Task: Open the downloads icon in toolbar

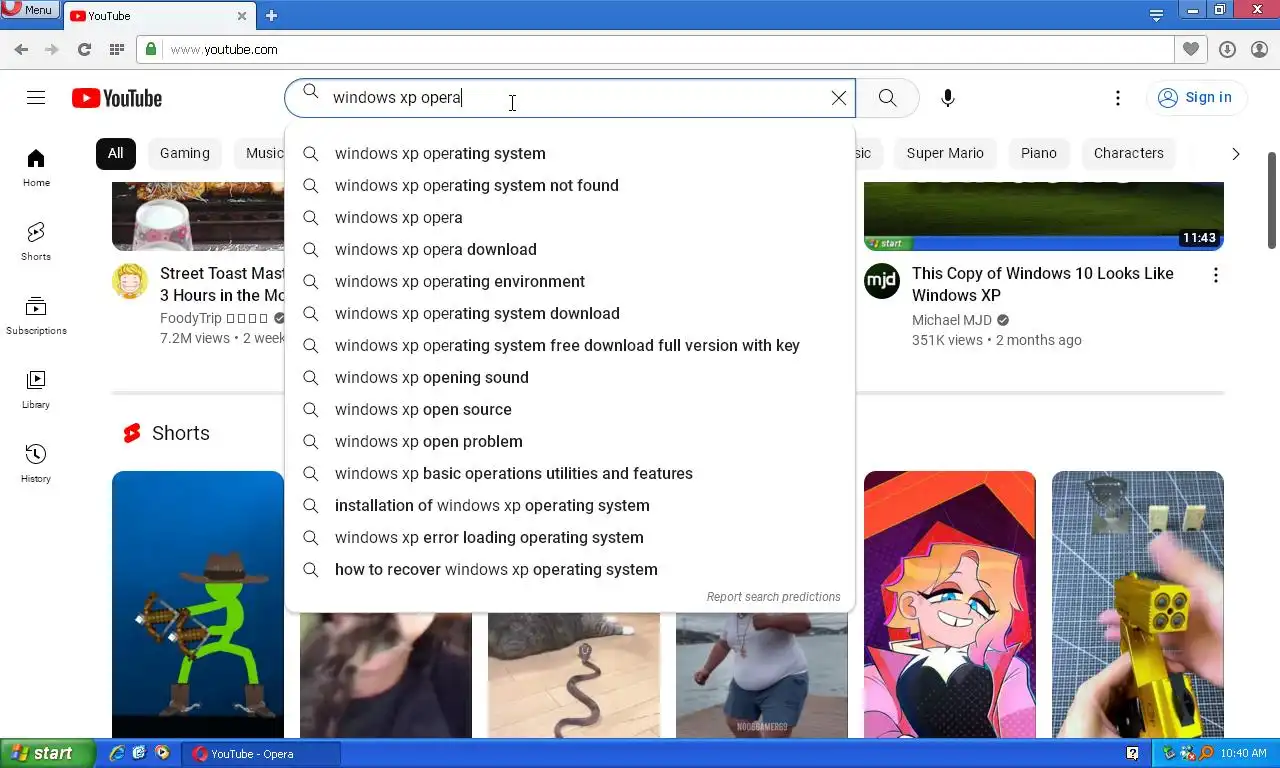Action: click(1227, 49)
